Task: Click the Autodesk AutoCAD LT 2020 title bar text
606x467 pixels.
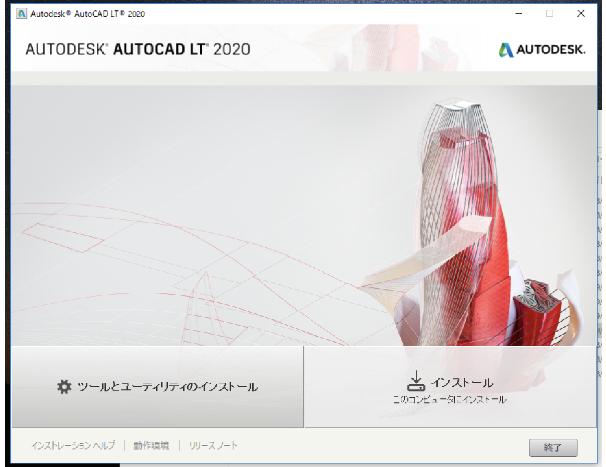Action: coord(88,14)
